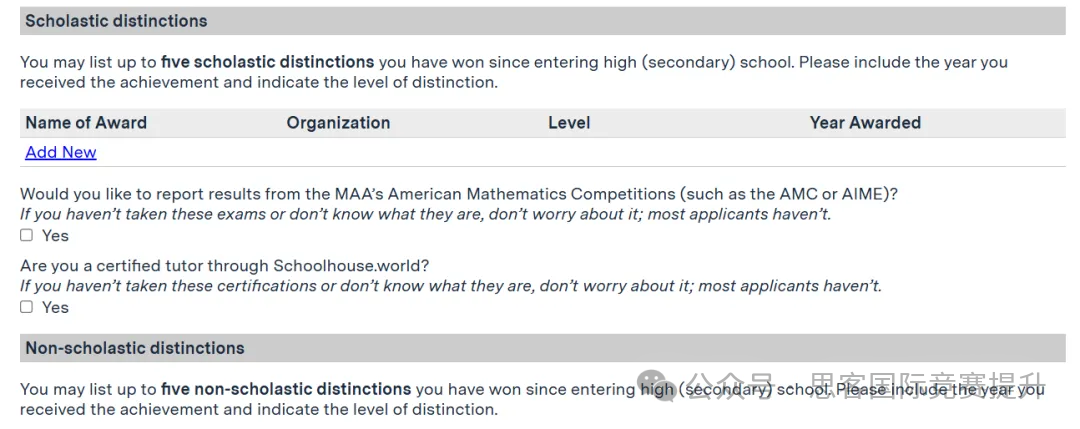Click the 'Yes' label under the MAA question

point(55,236)
